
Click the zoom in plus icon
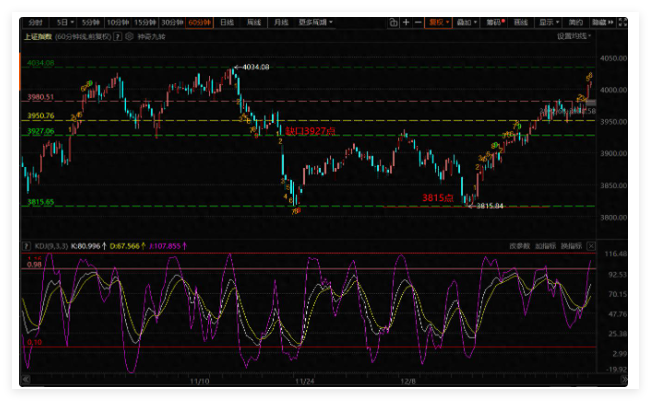[405, 21]
